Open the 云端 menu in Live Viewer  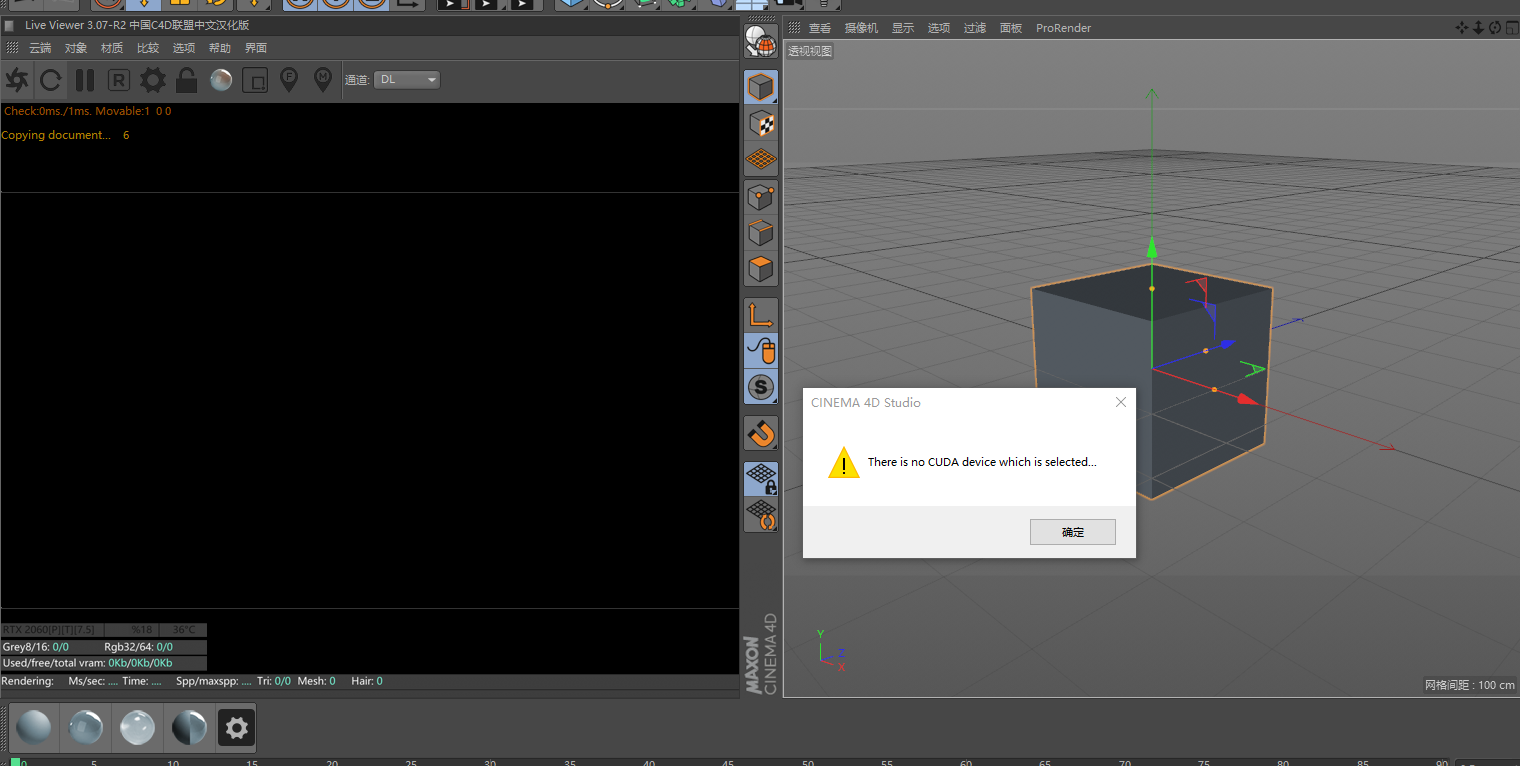point(40,48)
